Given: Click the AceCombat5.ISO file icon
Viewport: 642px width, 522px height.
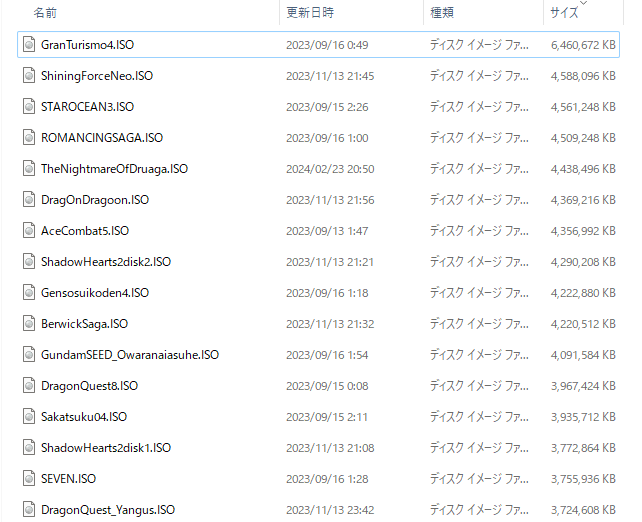Looking at the screenshot, I should coord(31,231).
